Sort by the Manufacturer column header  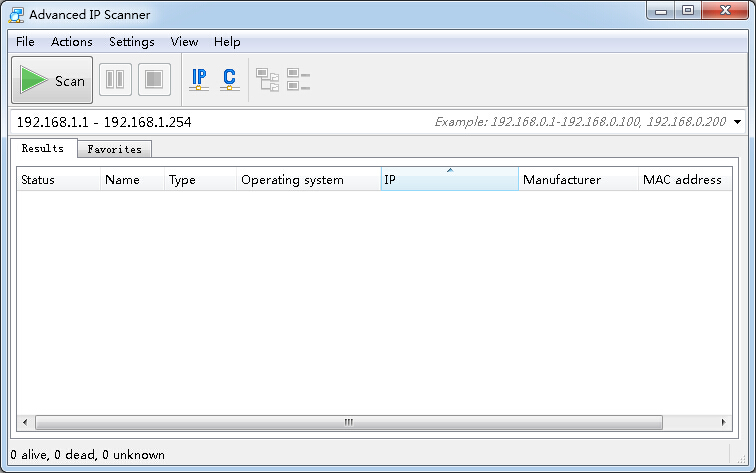[x=578, y=180]
